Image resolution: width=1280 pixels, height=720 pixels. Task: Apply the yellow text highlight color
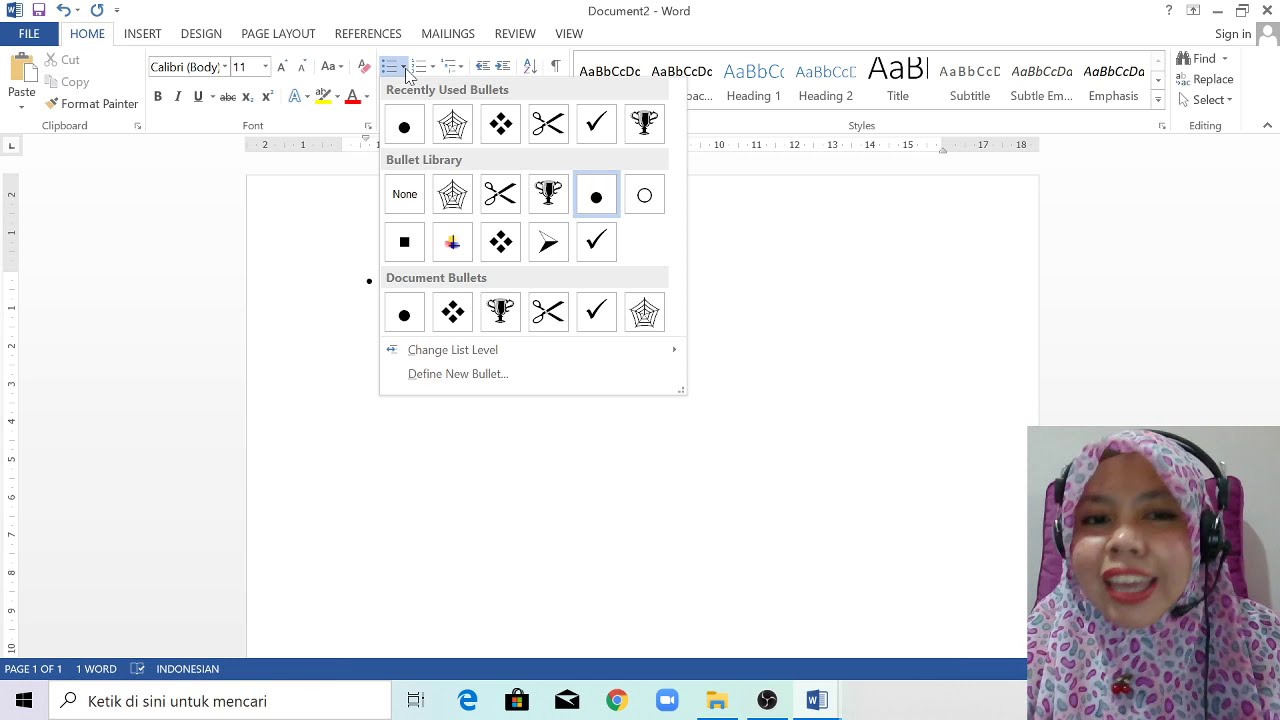click(322, 97)
